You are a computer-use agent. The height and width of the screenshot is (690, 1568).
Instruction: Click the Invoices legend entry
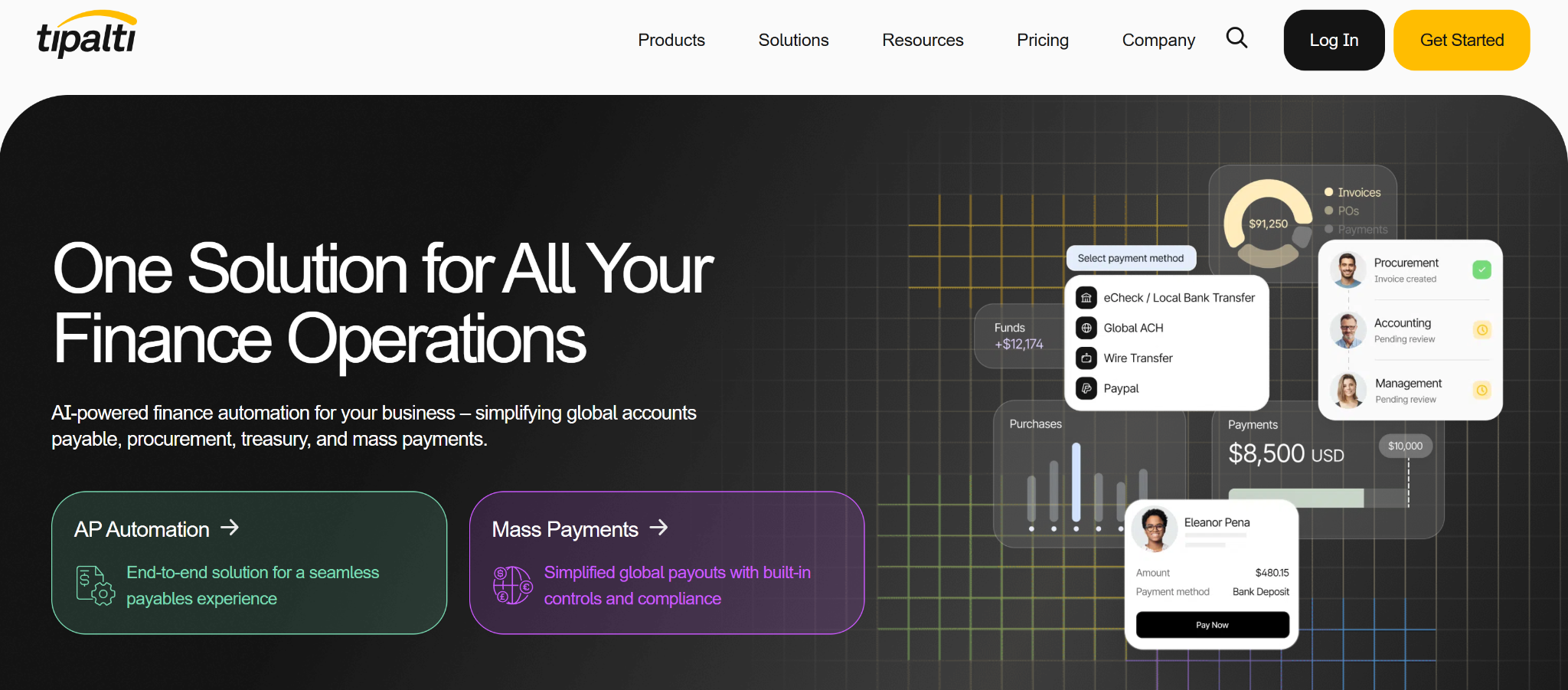[1352, 192]
